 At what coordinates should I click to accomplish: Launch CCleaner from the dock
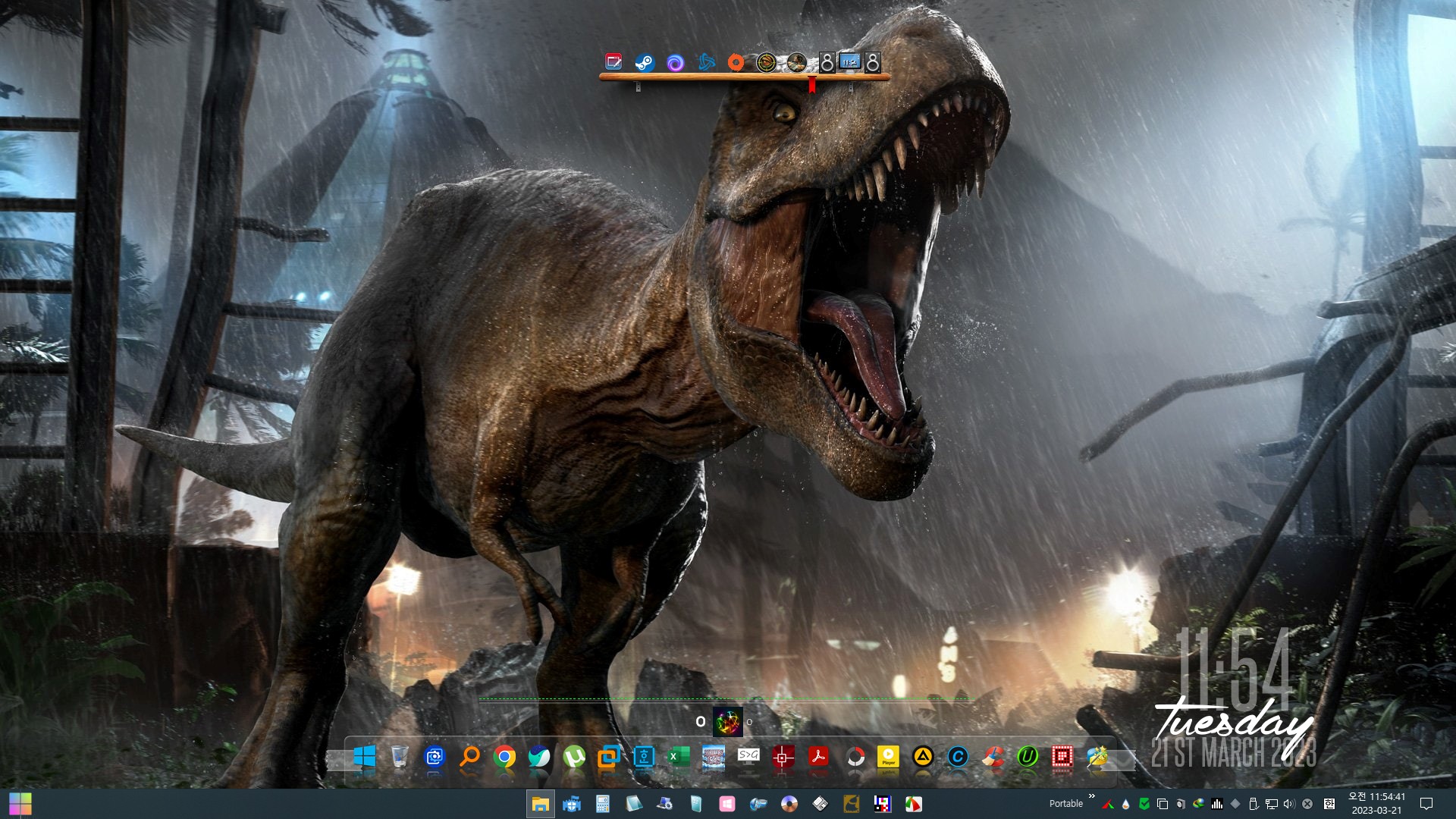pos(993,756)
